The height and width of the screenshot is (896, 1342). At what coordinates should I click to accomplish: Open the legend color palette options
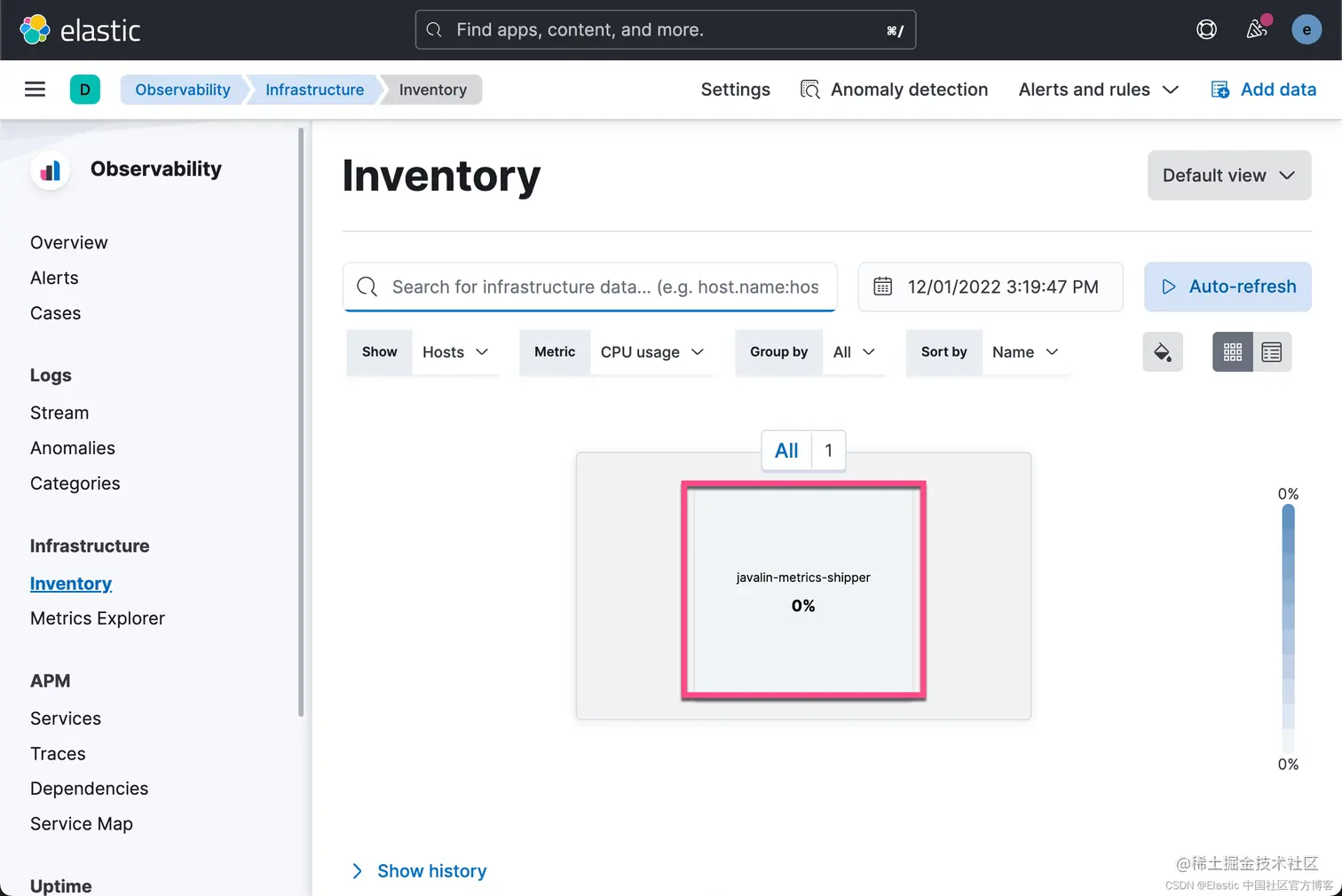(x=1163, y=352)
